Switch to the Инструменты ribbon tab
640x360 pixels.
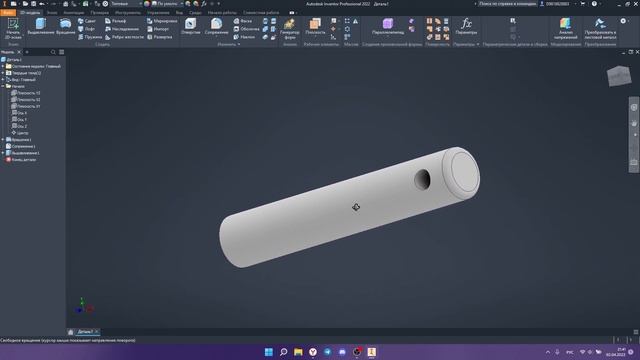coord(128,13)
